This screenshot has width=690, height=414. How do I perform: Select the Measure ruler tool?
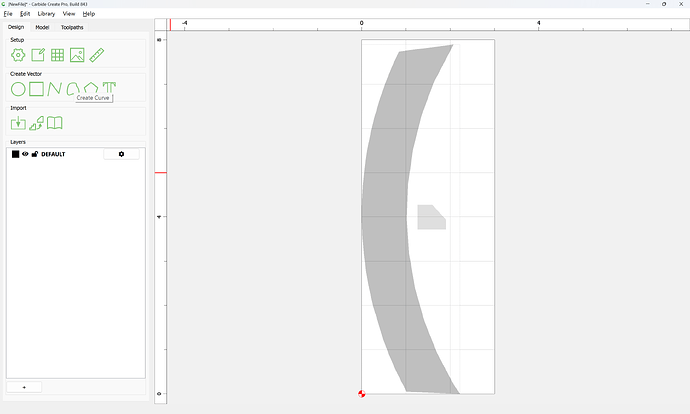coord(97,55)
